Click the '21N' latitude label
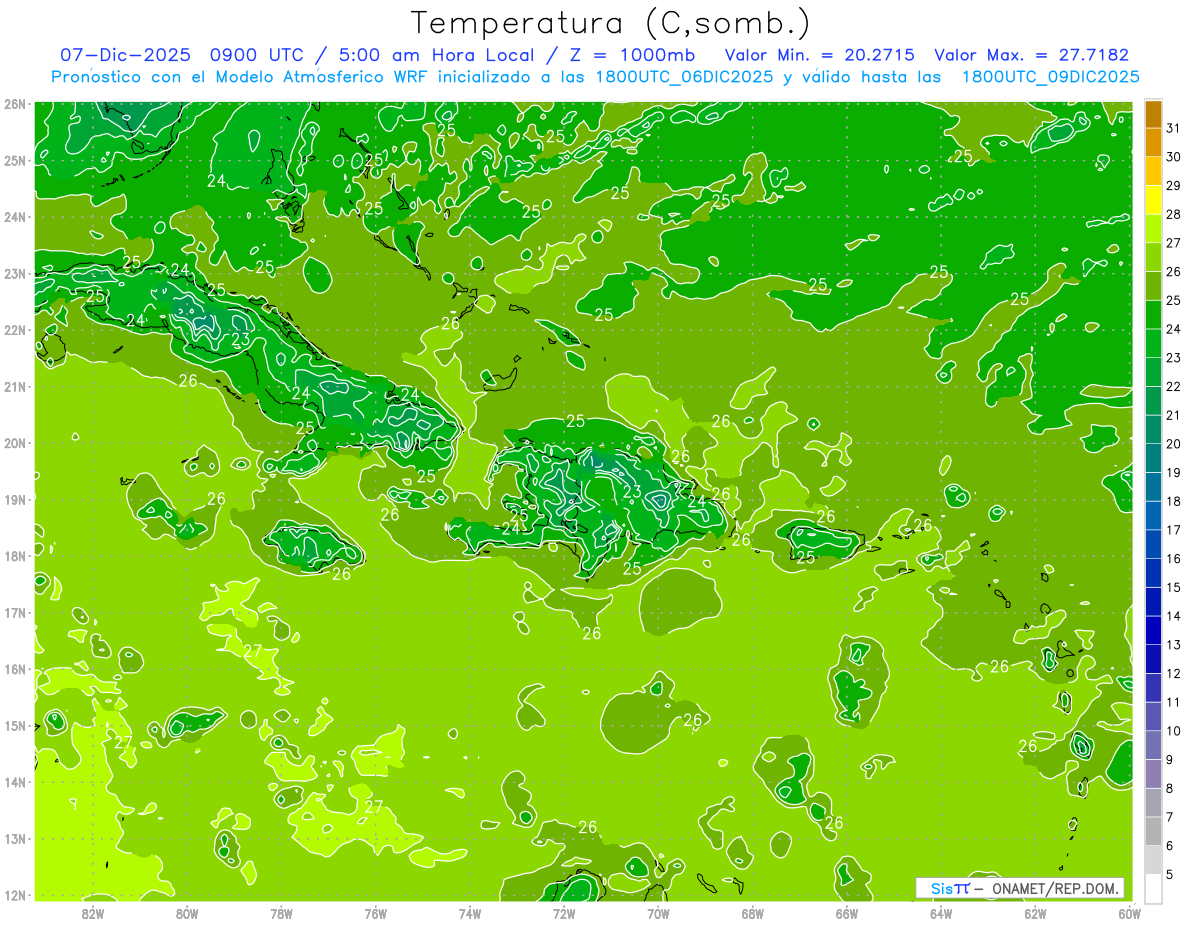Screen dimensions: 1200x927 (15, 386)
